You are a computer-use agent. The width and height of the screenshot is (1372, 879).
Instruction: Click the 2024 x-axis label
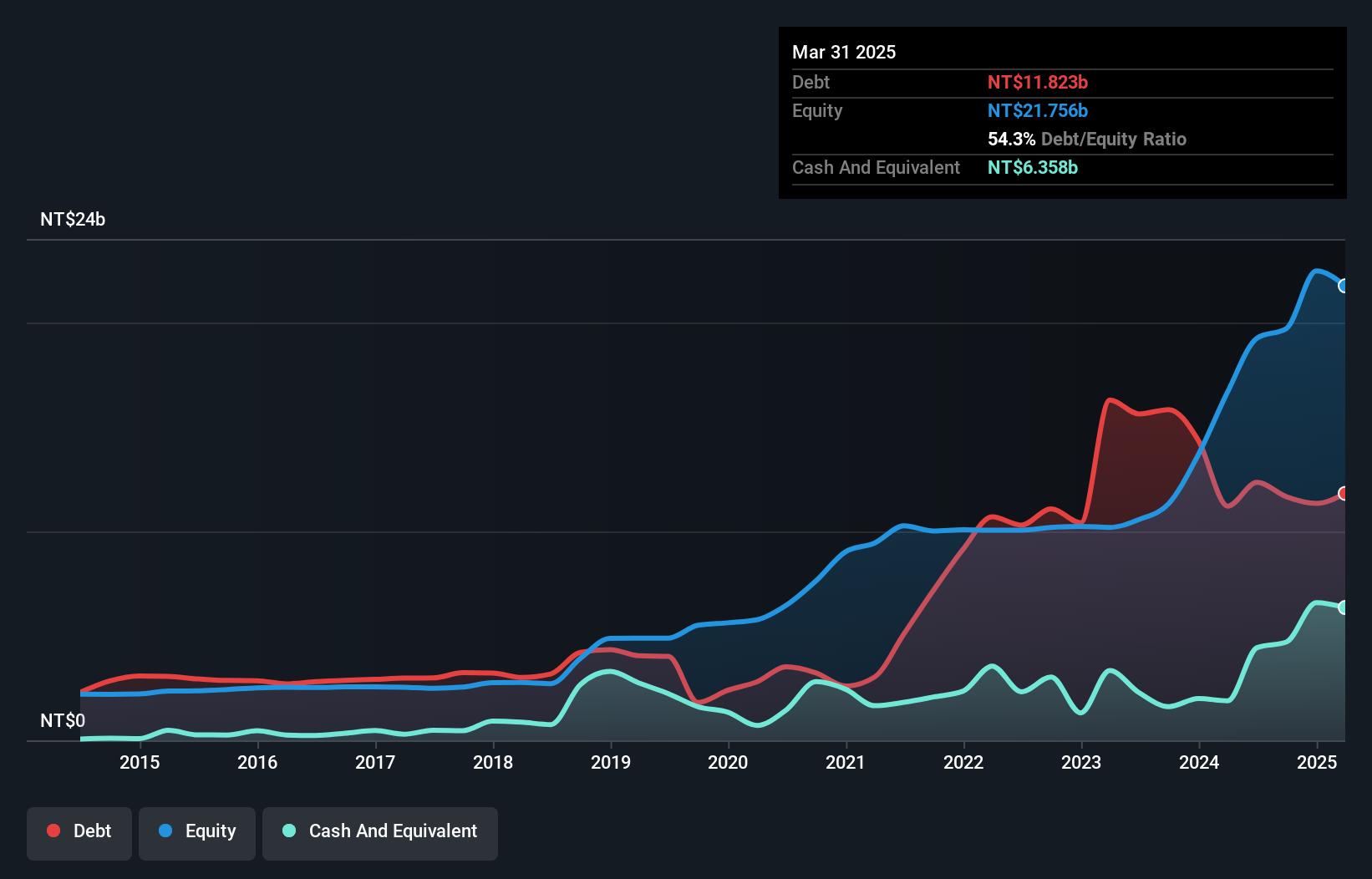(1199, 762)
